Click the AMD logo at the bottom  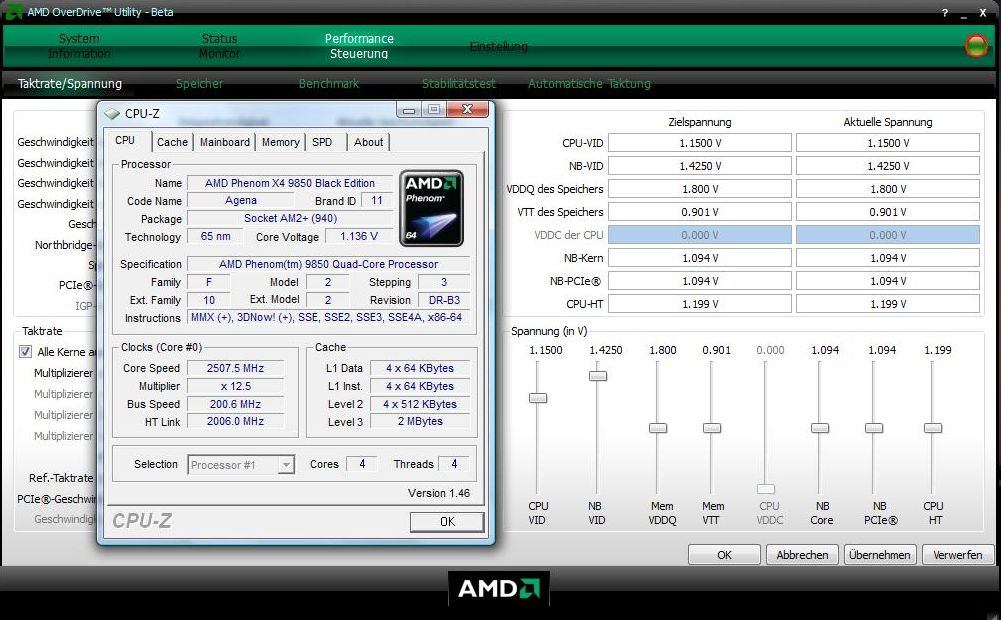[499, 587]
